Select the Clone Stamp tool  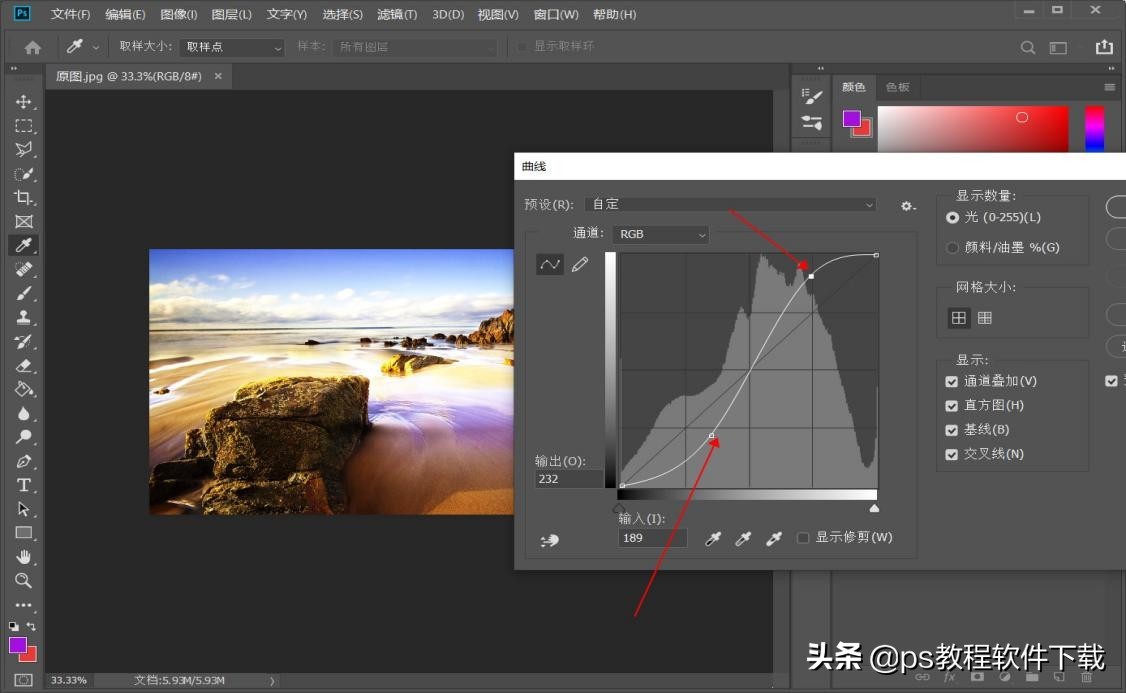[24, 317]
